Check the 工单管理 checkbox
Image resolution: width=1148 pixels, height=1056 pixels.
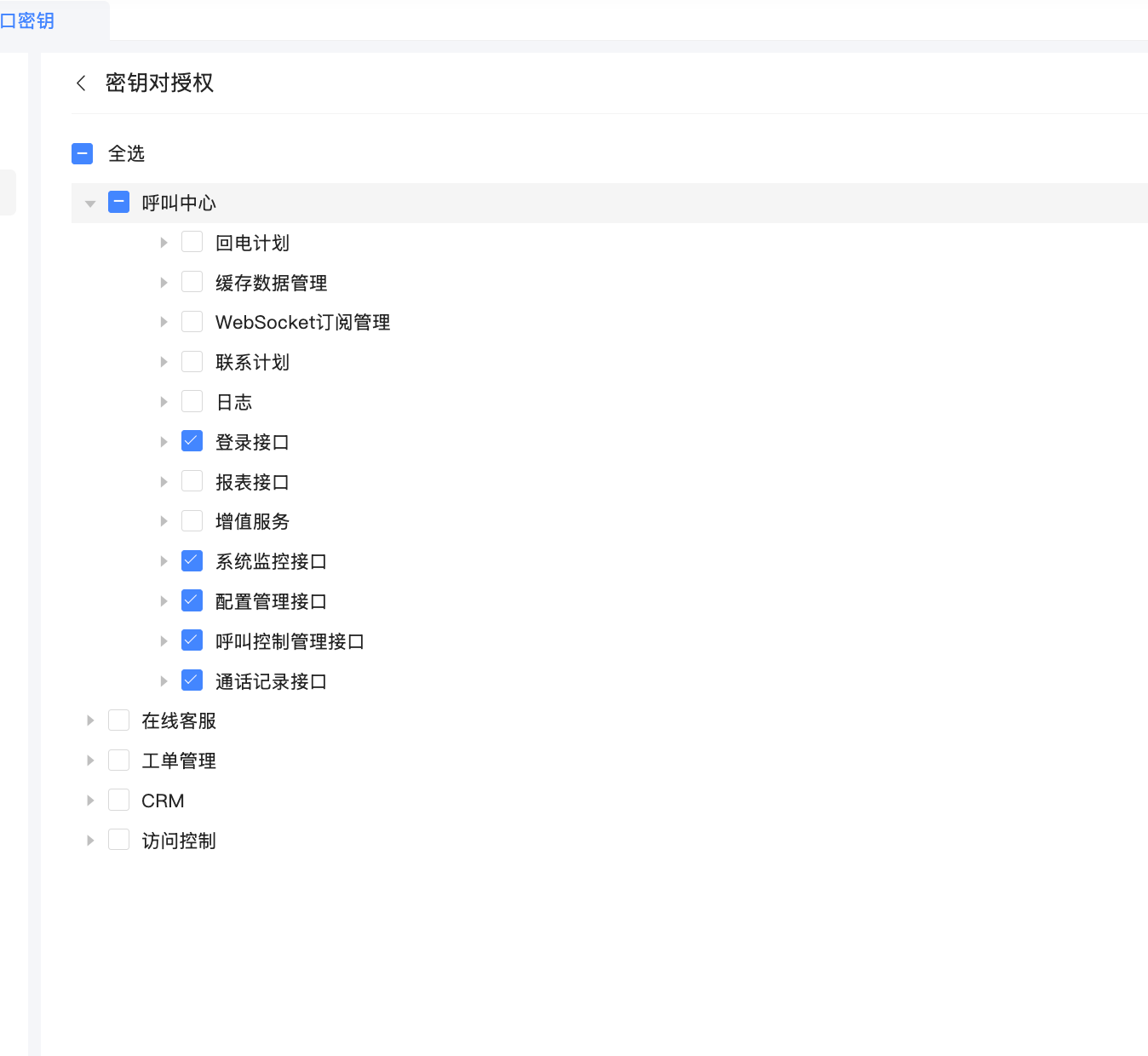tap(119, 760)
